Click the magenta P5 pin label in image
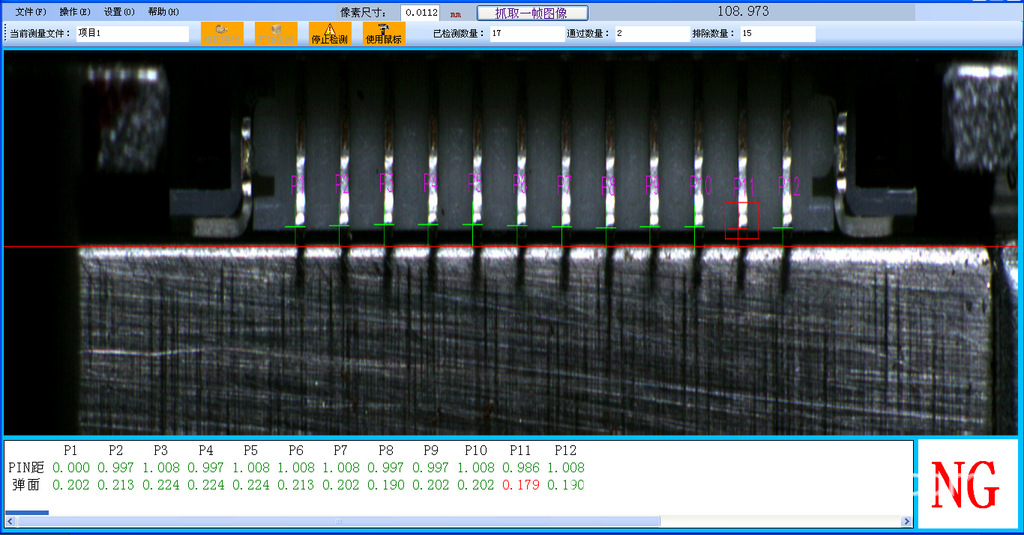1024x535 pixels. tap(475, 184)
